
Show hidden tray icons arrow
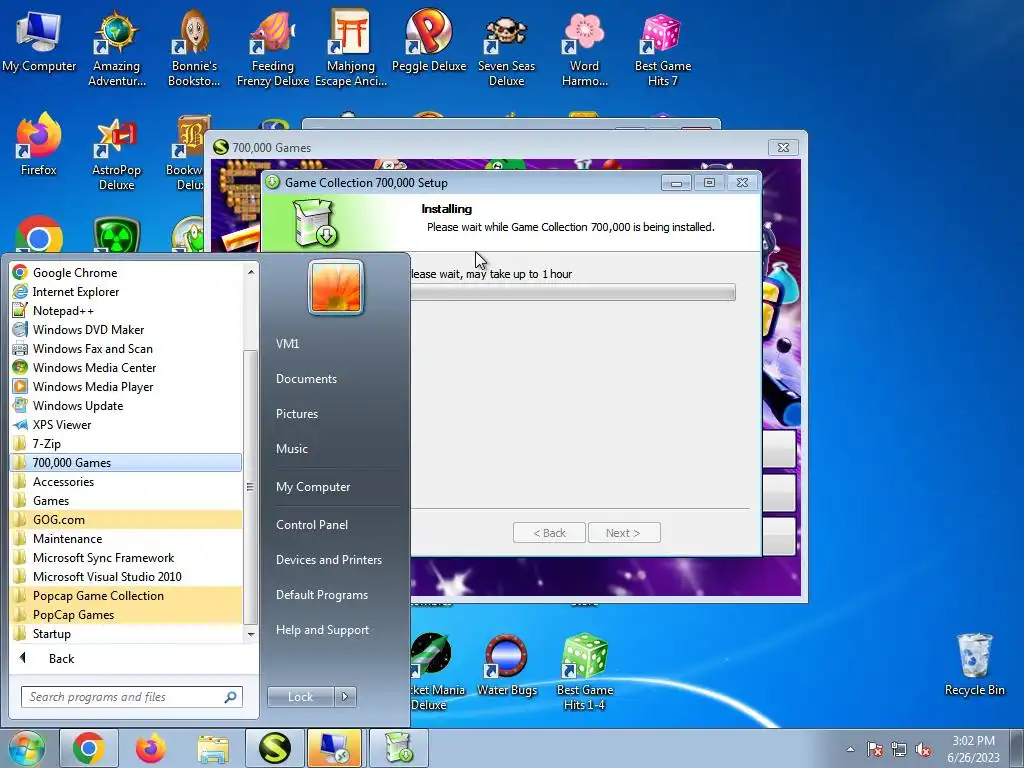pos(850,750)
